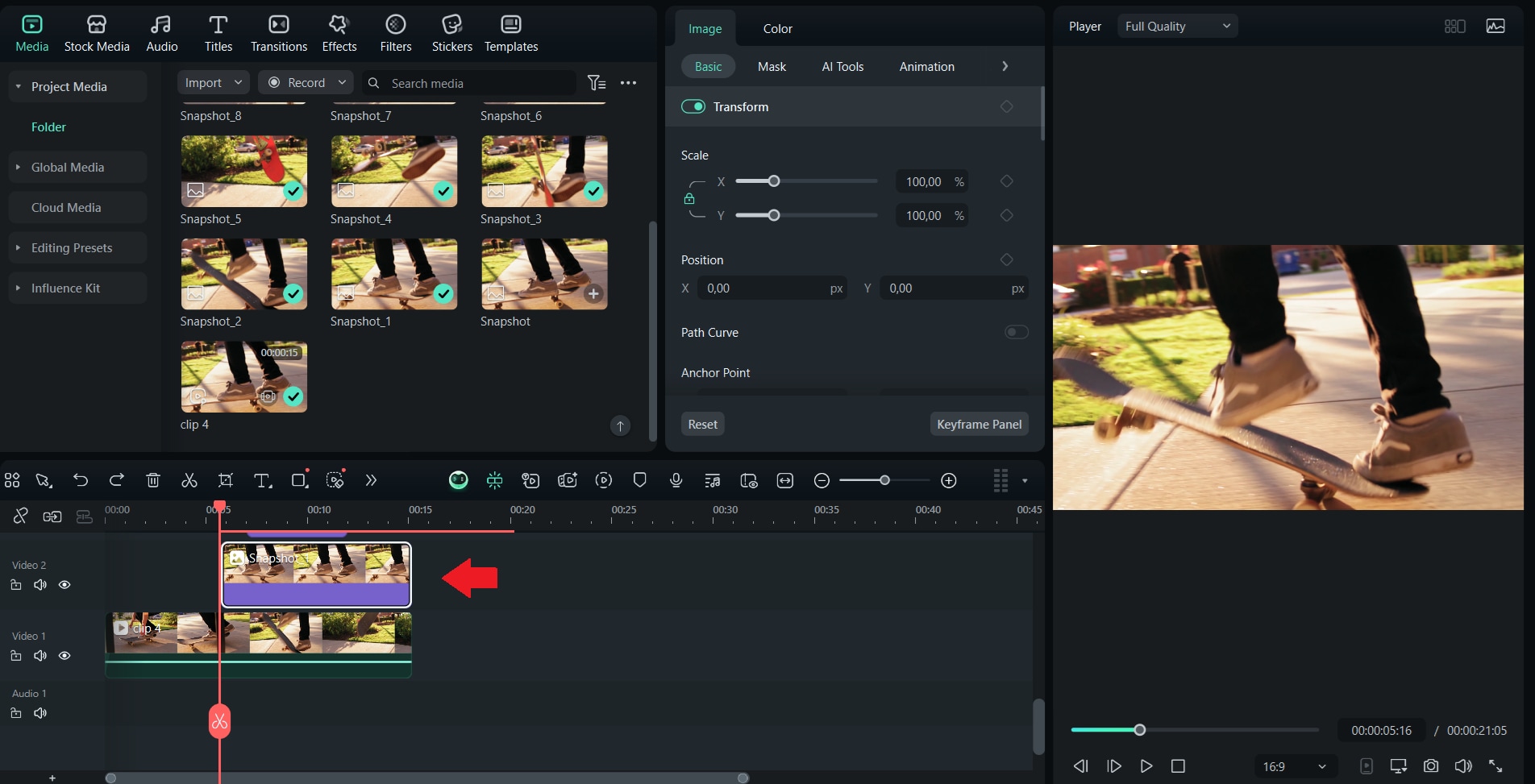Hide the Video 1 track

click(x=64, y=656)
